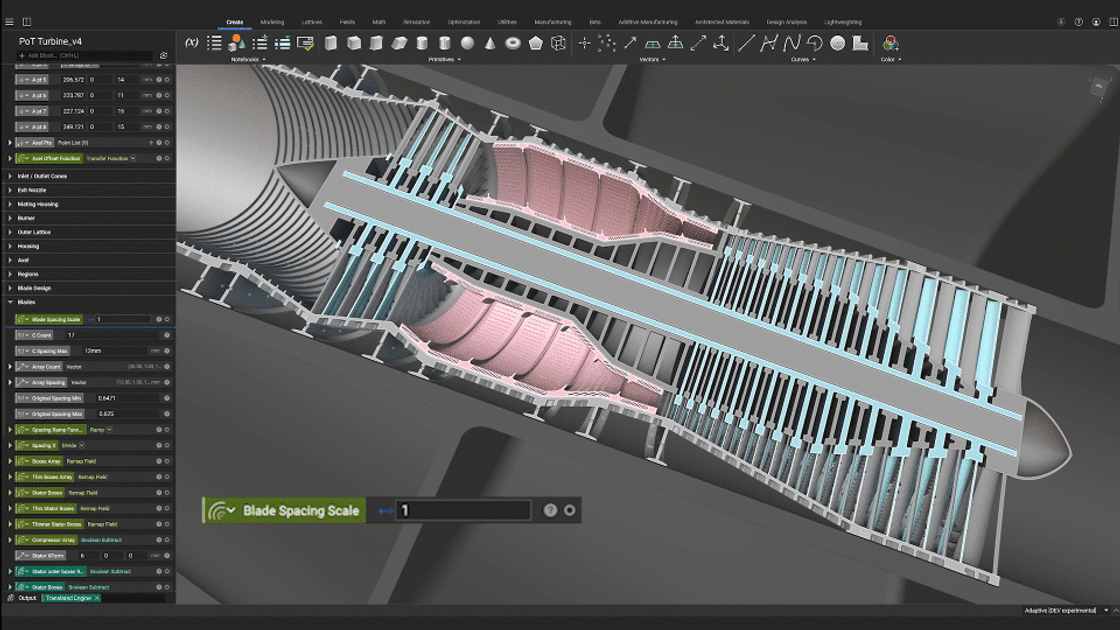The image size is (1120, 630).
Task: Click the help icon in top right corner
Action: click(1079, 21)
